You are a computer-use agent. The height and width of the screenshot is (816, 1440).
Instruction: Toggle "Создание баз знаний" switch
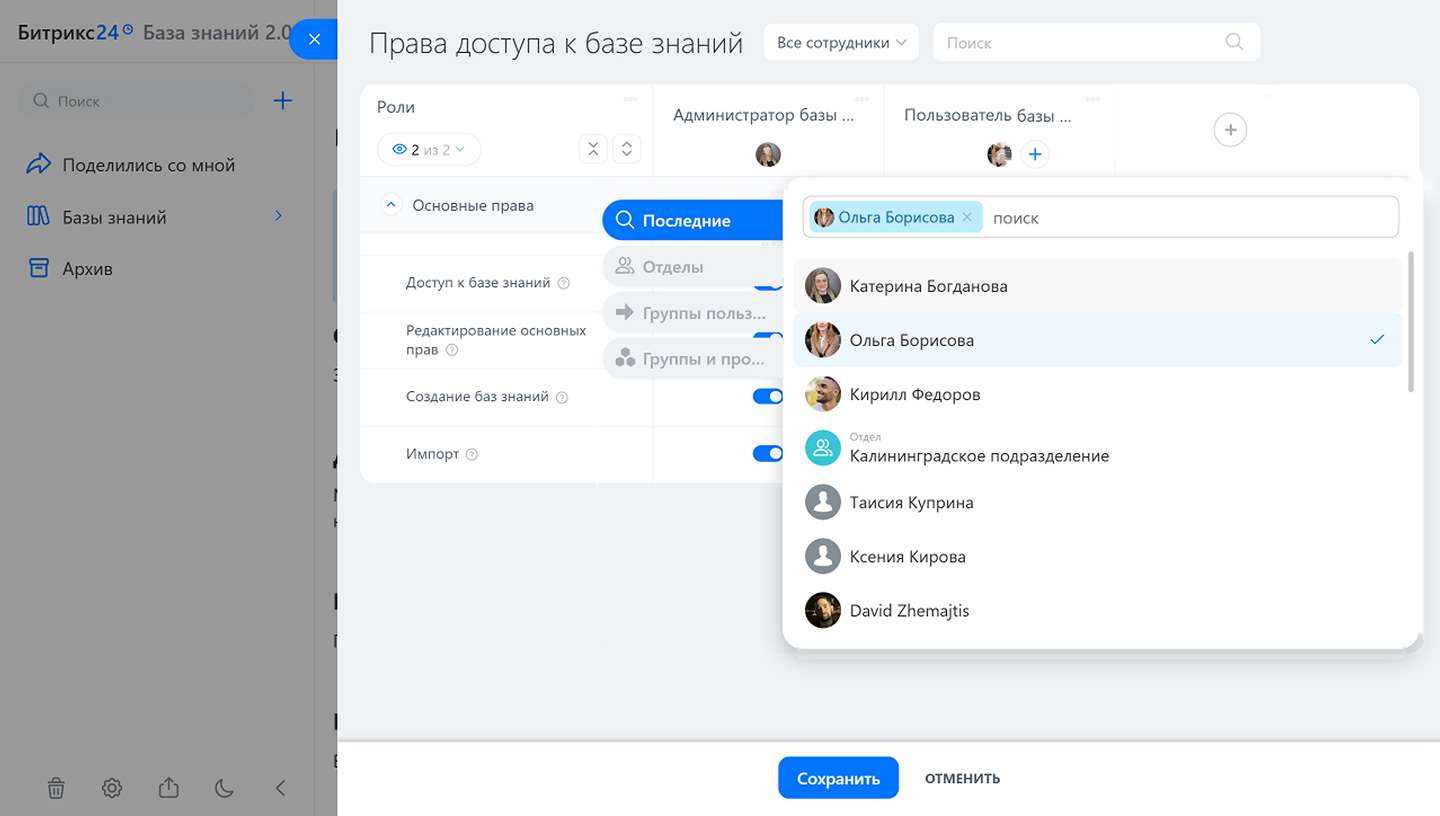coord(768,397)
